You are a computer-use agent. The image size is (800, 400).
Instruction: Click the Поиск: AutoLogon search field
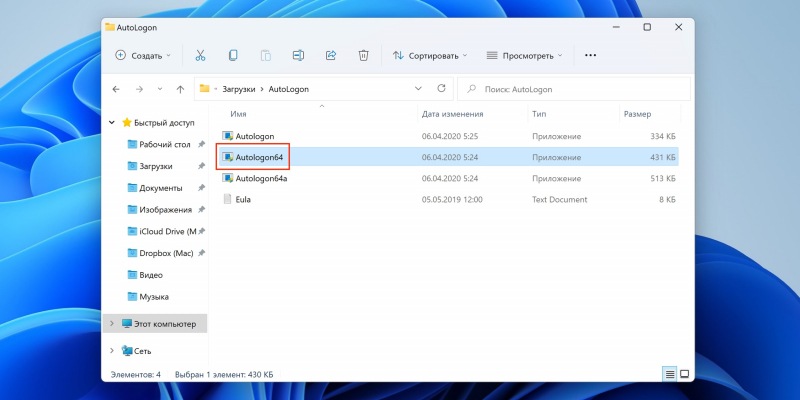(573, 89)
